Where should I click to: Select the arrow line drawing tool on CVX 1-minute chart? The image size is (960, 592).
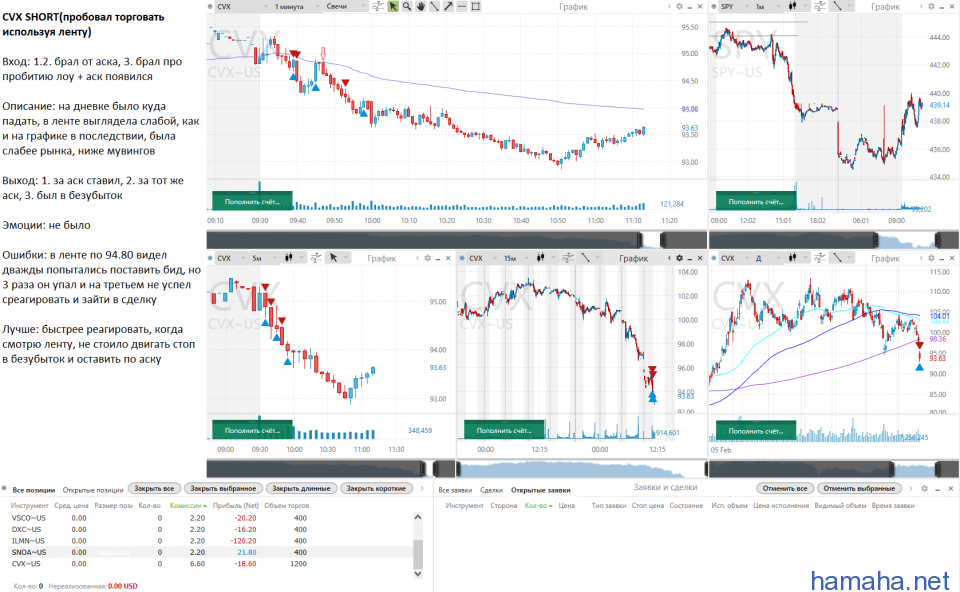point(448,7)
